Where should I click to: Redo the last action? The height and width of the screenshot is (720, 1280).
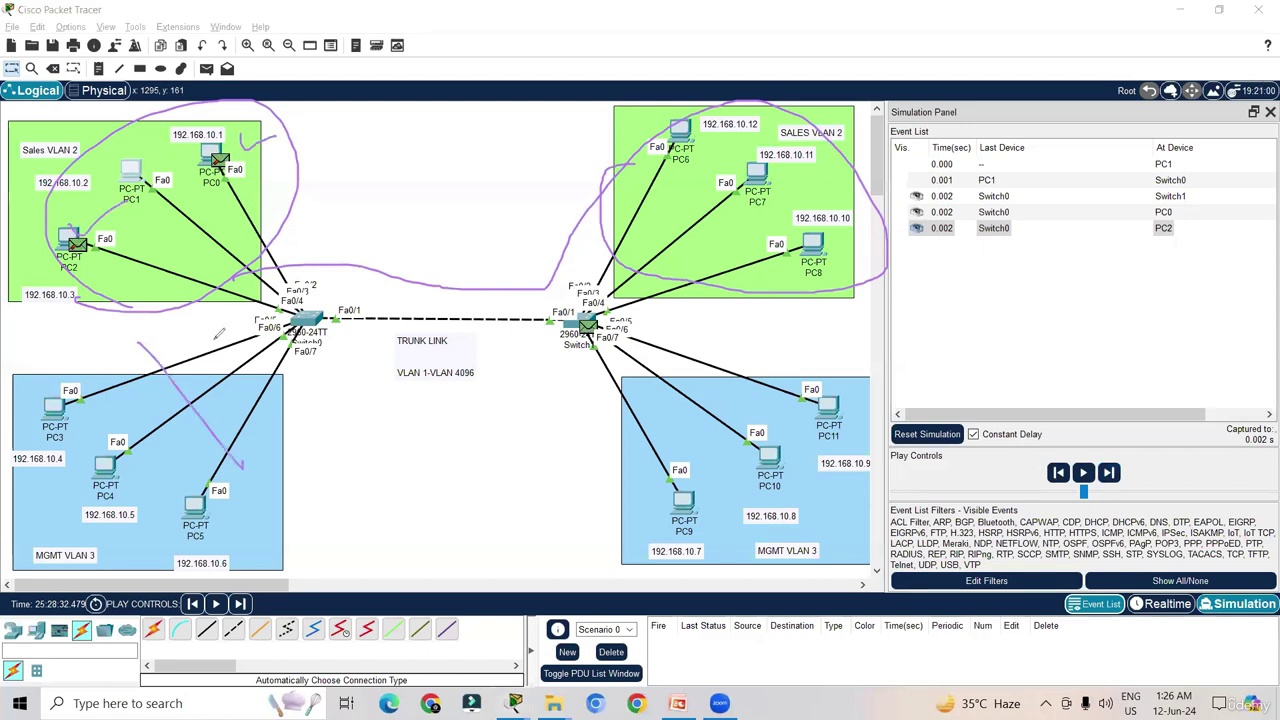click(222, 45)
